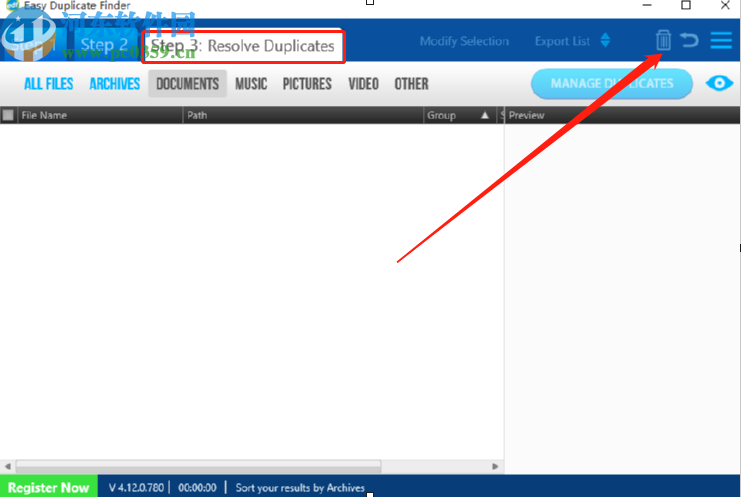Image resolution: width=741 pixels, height=497 pixels.
Task: Open the Pictures tab
Action: (307, 84)
